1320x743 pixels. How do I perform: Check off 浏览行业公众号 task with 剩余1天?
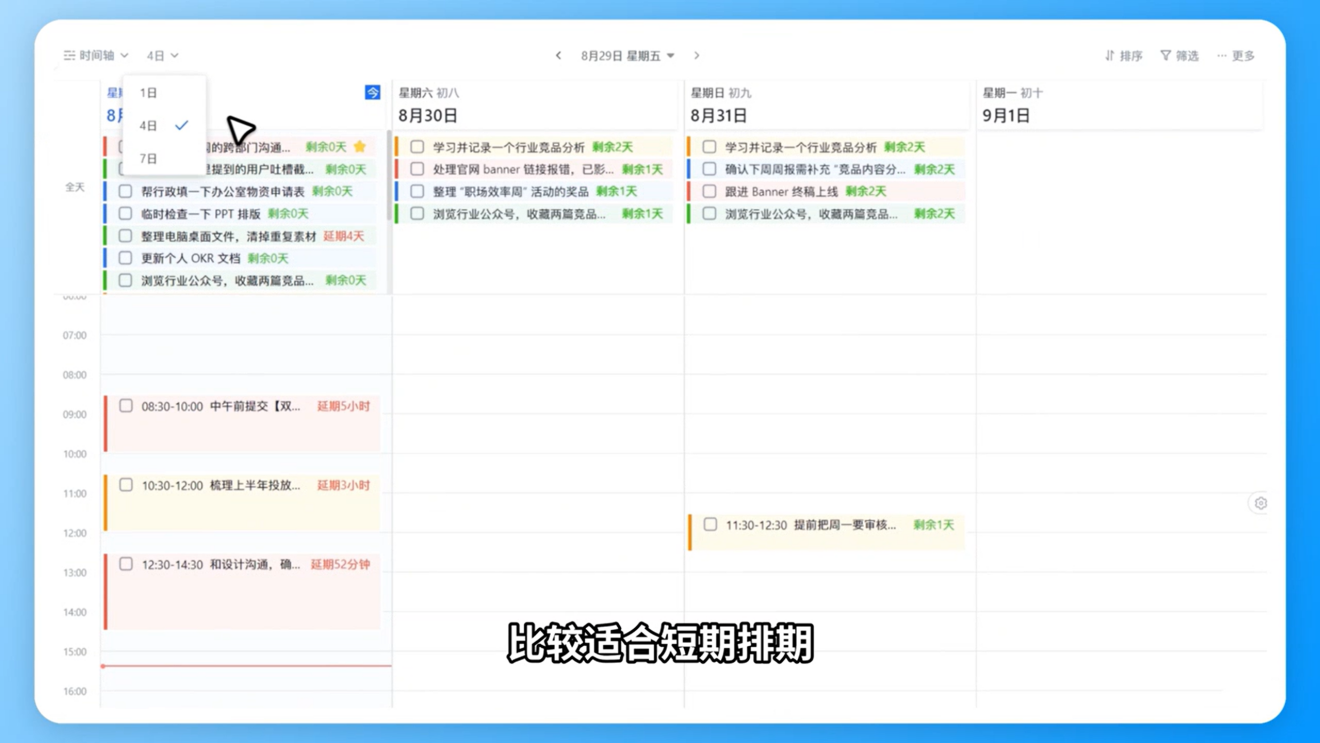click(x=417, y=213)
